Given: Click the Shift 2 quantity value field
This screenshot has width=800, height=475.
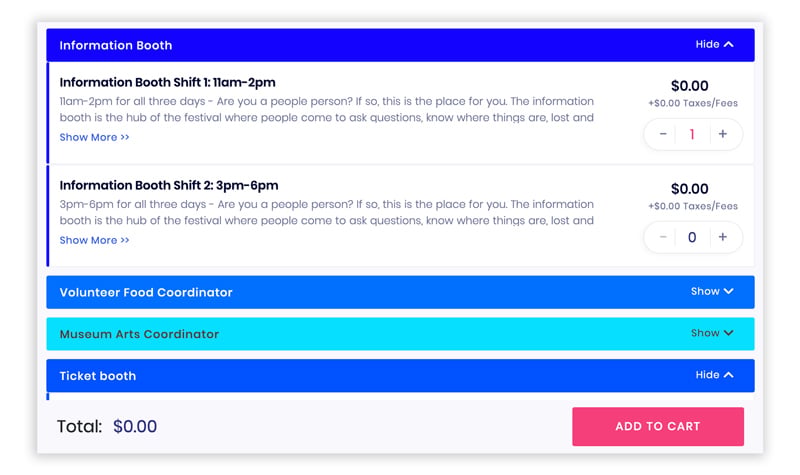Looking at the screenshot, I should point(692,237).
